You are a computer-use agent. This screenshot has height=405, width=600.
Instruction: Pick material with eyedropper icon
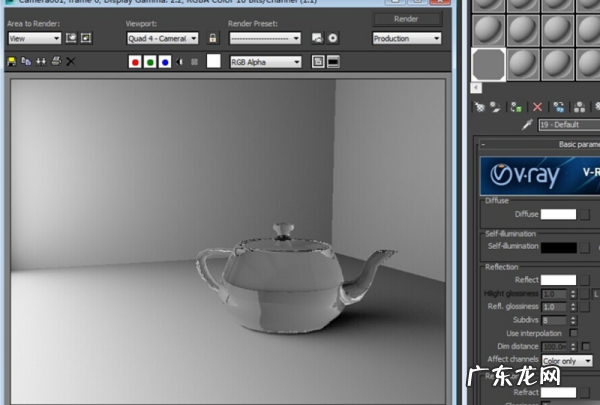[527, 125]
